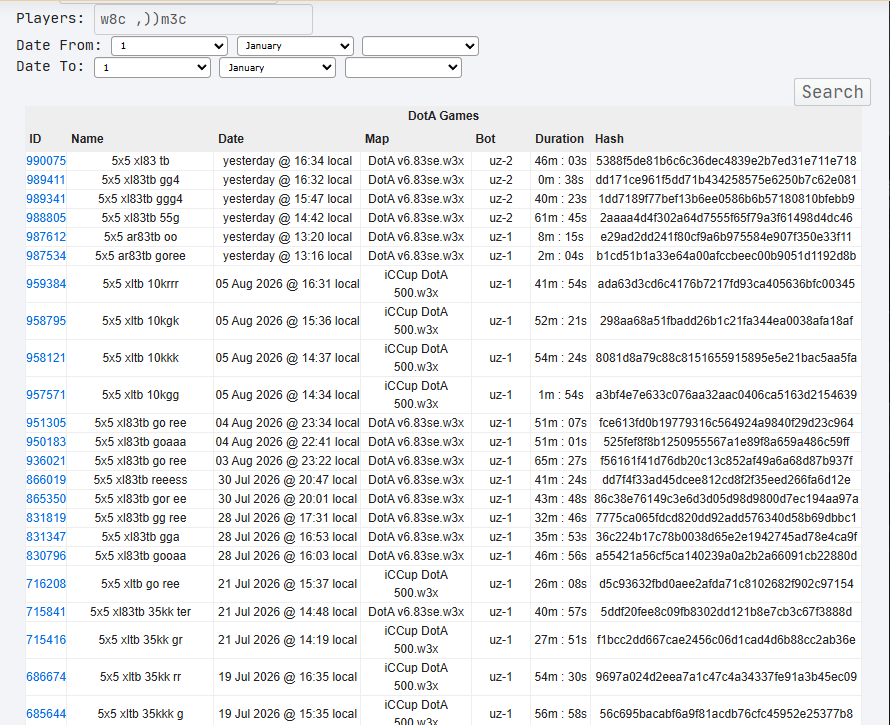The image size is (890, 725).
Task: Open game ID 957571
Action: pos(46,395)
